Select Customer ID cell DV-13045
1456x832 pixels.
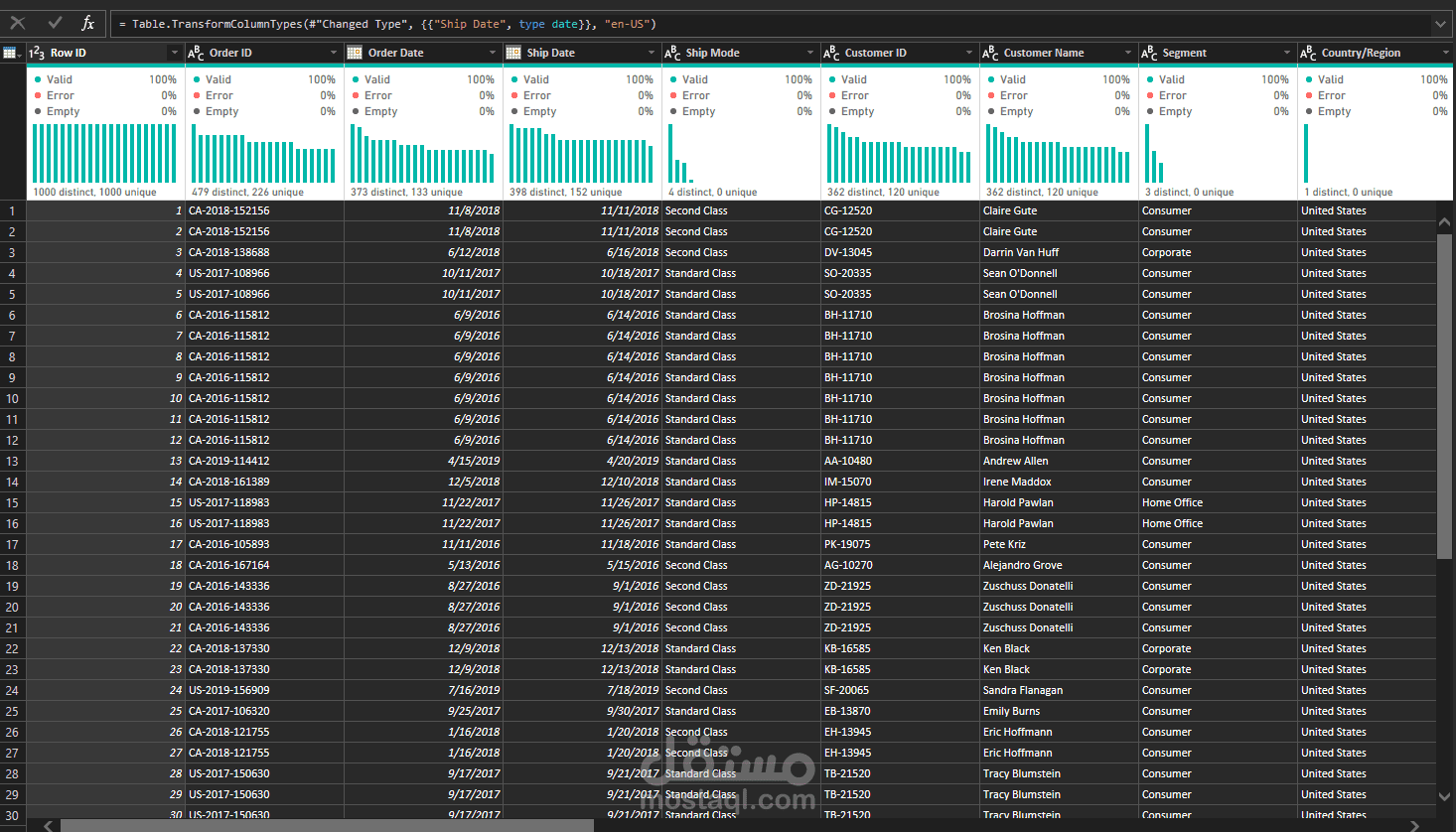[900, 252]
